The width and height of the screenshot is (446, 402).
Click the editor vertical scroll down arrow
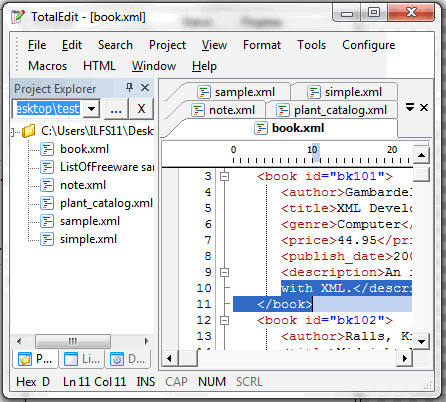(421, 341)
